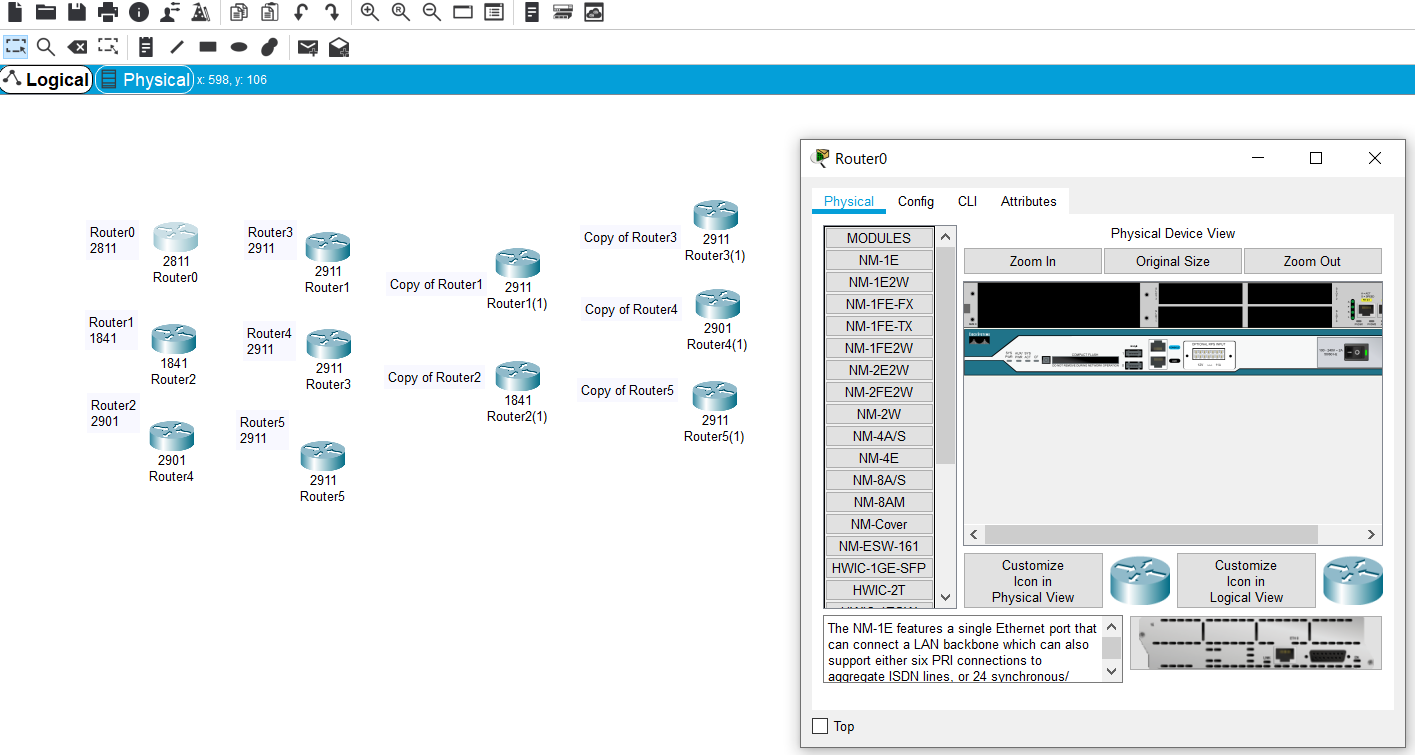1415x755 pixels.
Task: Select the HWIC-2T module
Action: (x=879, y=590)
